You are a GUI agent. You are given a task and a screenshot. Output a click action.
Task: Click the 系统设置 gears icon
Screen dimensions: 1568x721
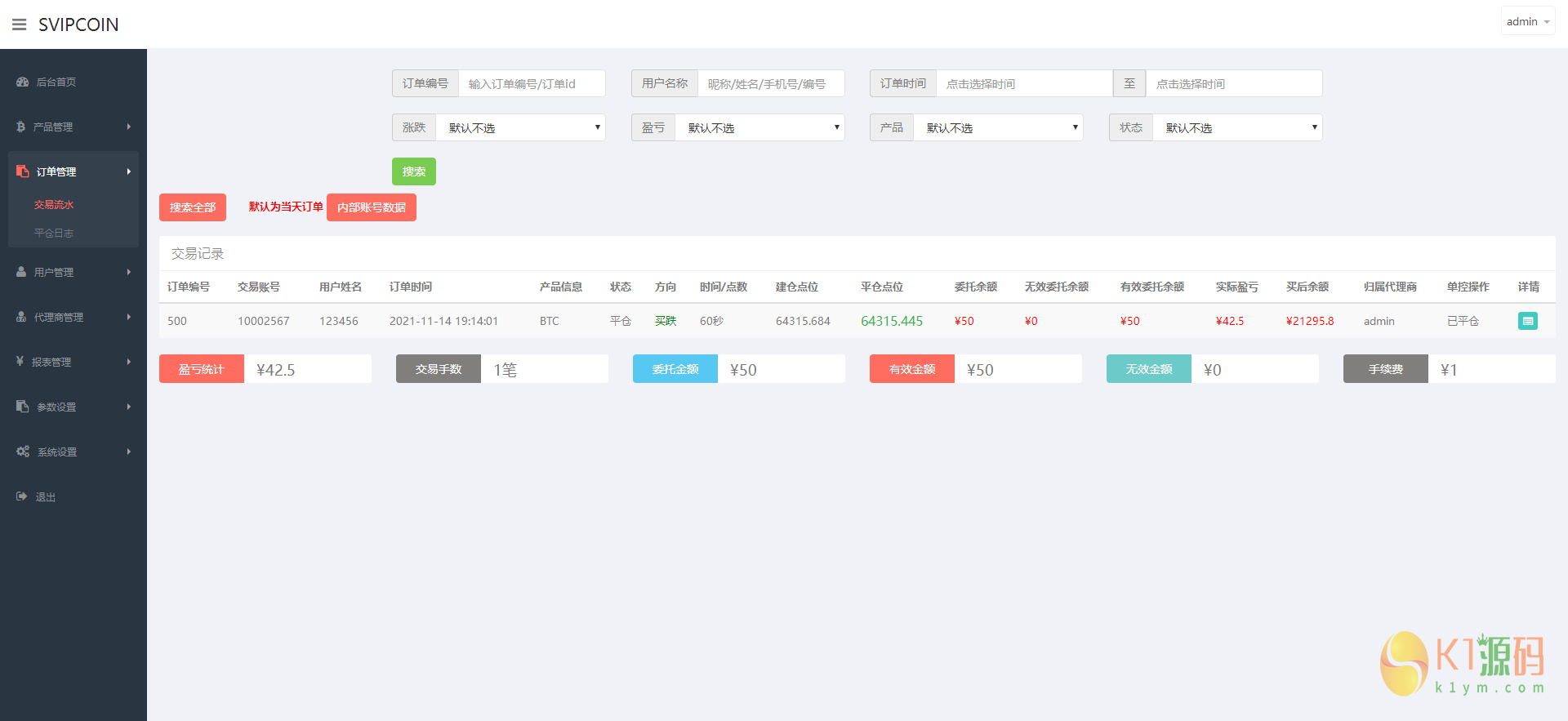tap(23, 452)
